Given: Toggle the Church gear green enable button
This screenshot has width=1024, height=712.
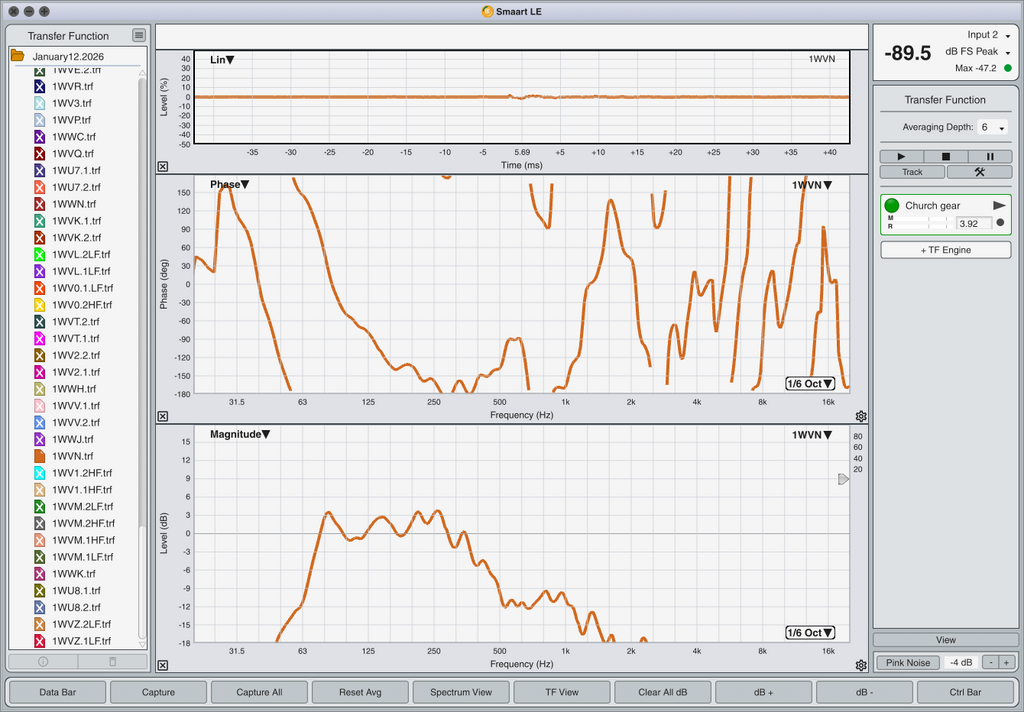Looking at the screenshot, I should [892, 205].
